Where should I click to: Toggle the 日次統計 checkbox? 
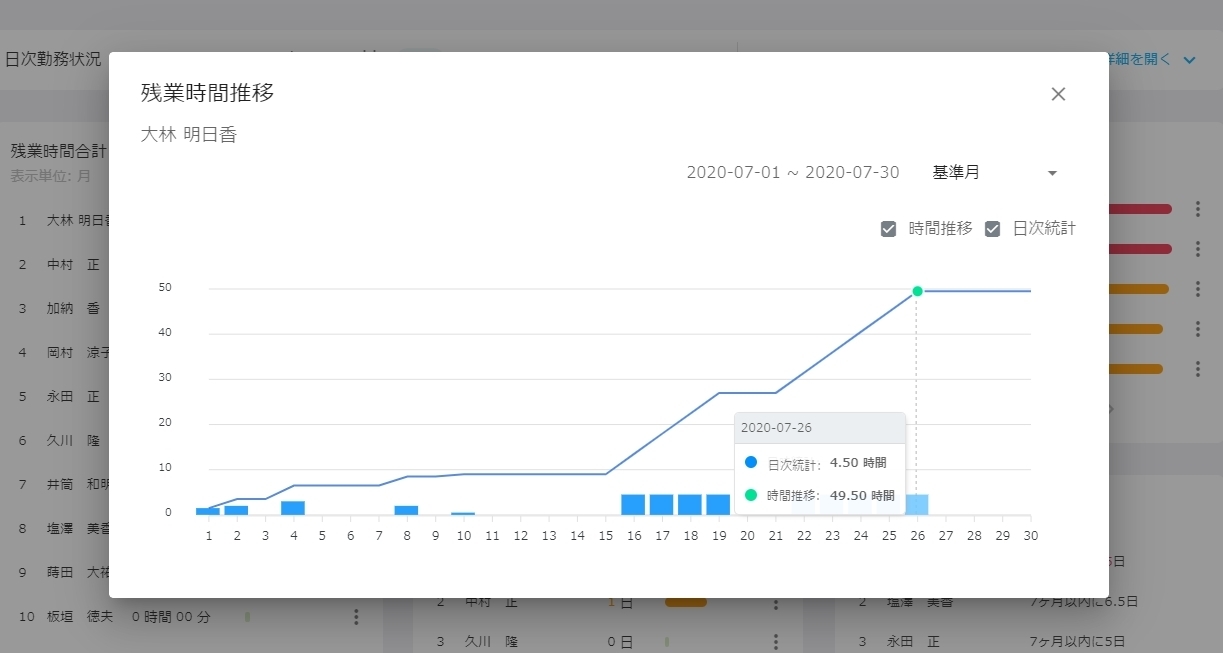tap(992, 229)
